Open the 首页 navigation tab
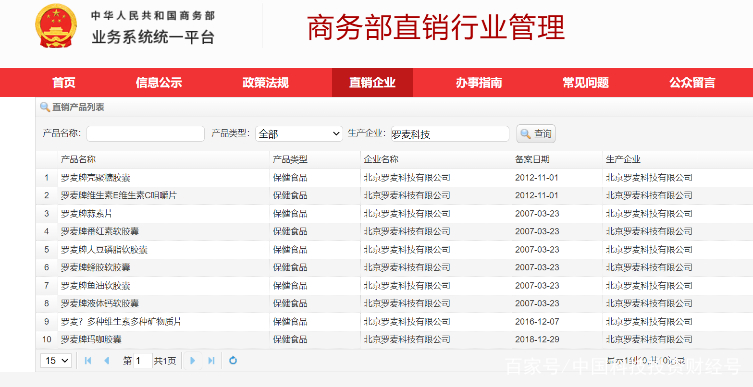753x387 pixels. (64, 83)
